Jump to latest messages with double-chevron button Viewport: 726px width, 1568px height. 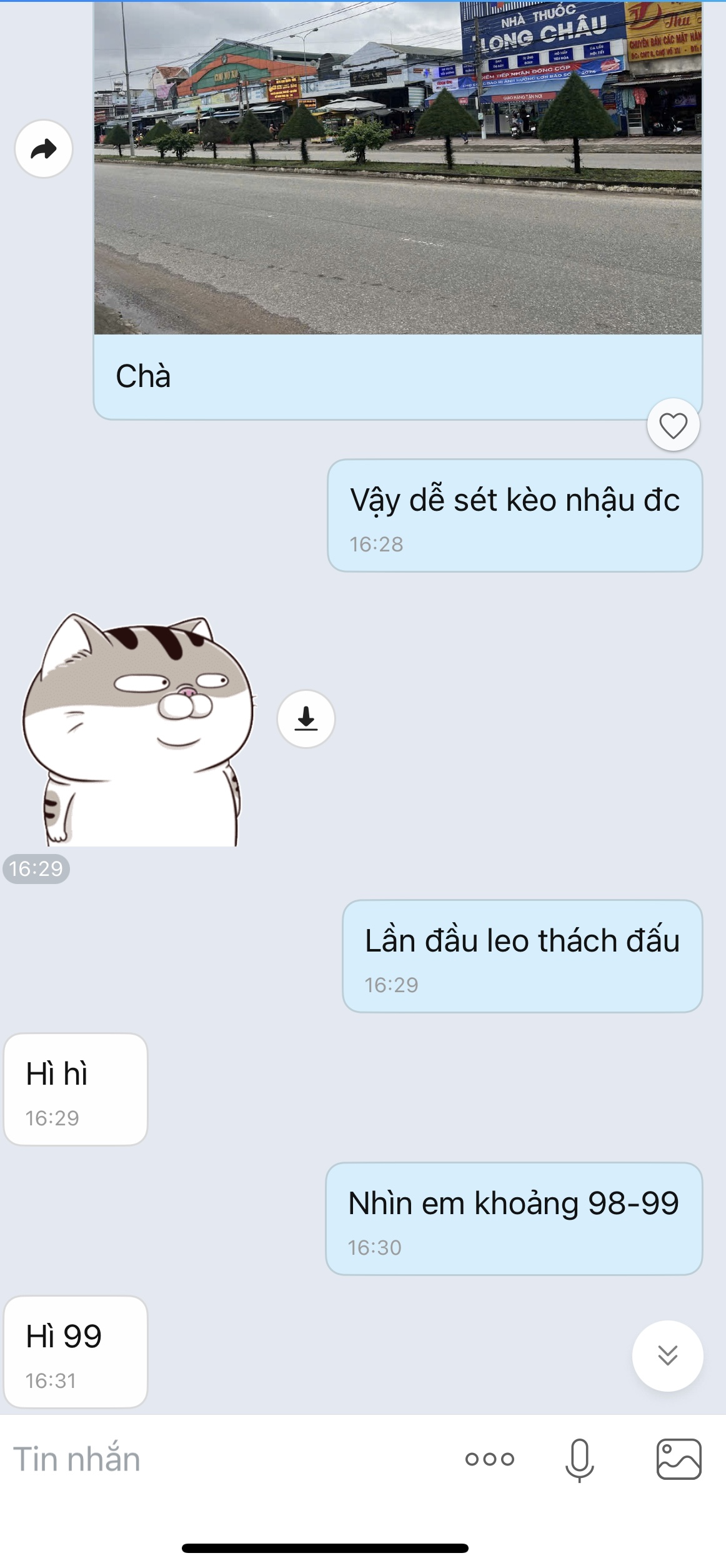667,1356
